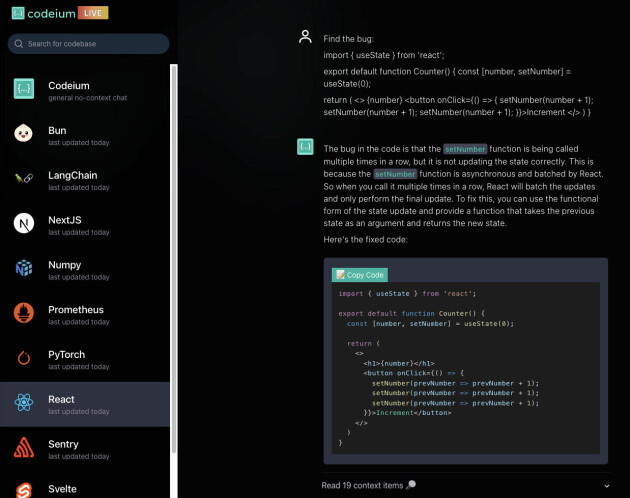Click the 'const [number, setNumber]' code line

point(430,324)
